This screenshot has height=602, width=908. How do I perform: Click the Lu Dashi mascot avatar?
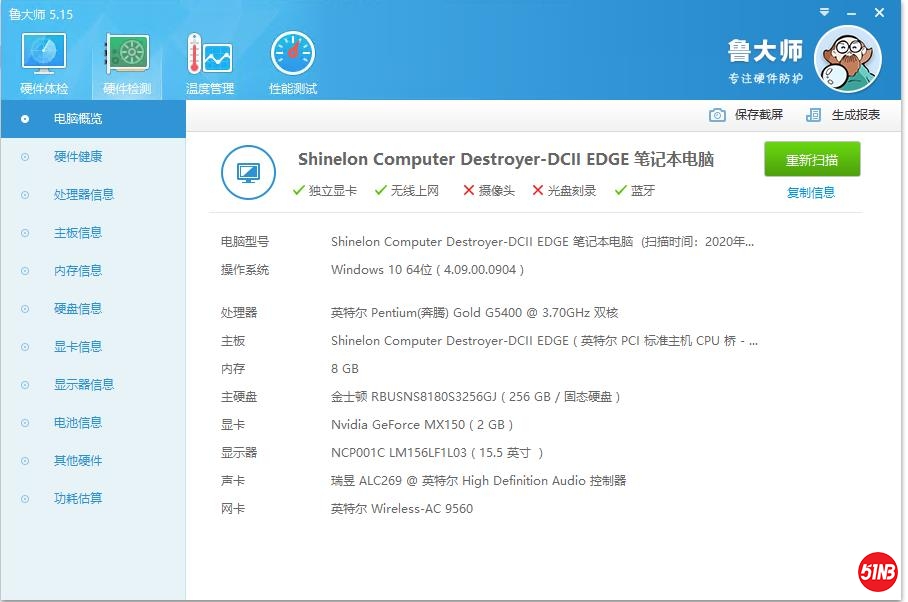point(847,58)
